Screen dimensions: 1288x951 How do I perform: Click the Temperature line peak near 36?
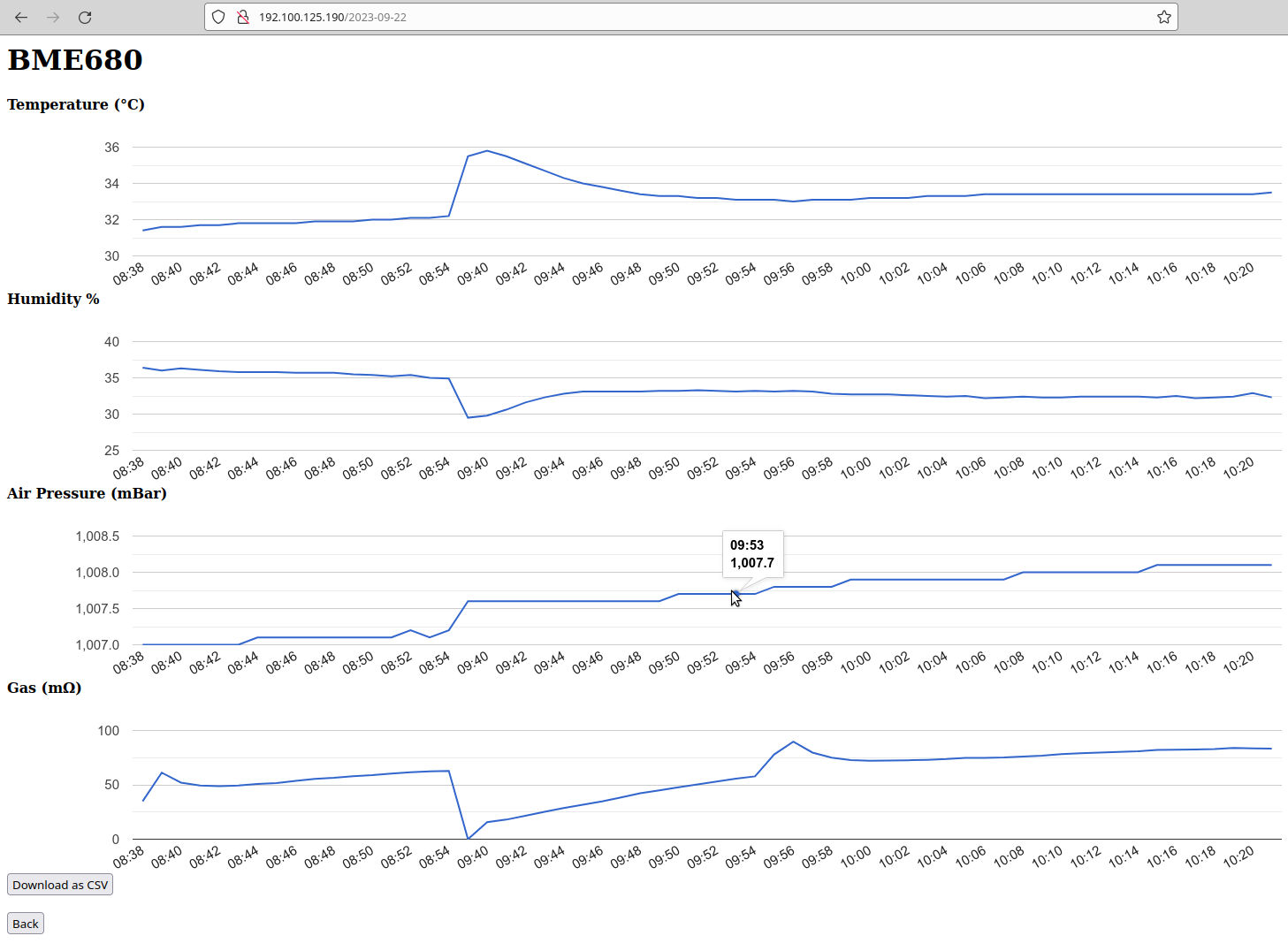coord(486,150)
